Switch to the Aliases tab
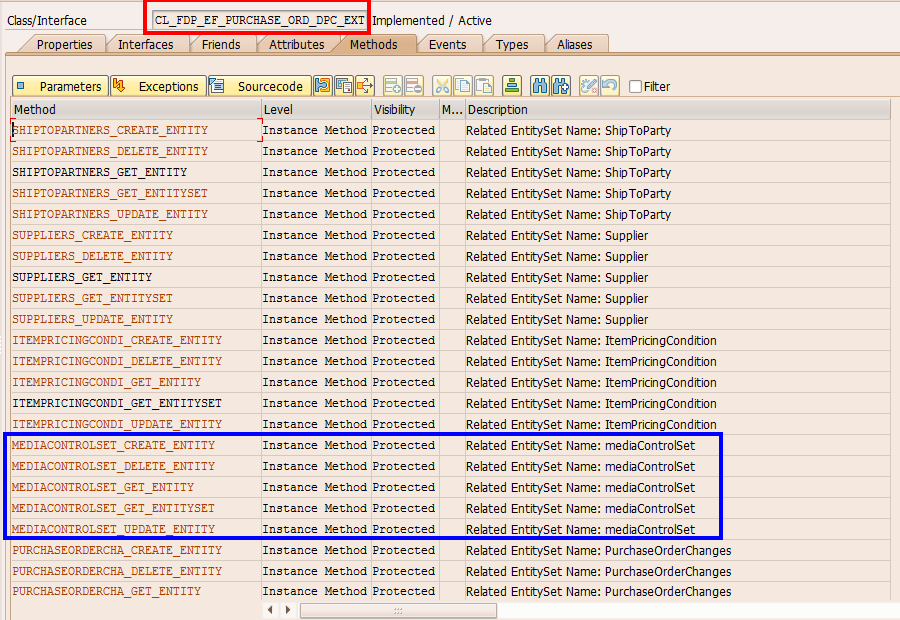Viewport: 900px width, 620px height. tap(576, 44)
